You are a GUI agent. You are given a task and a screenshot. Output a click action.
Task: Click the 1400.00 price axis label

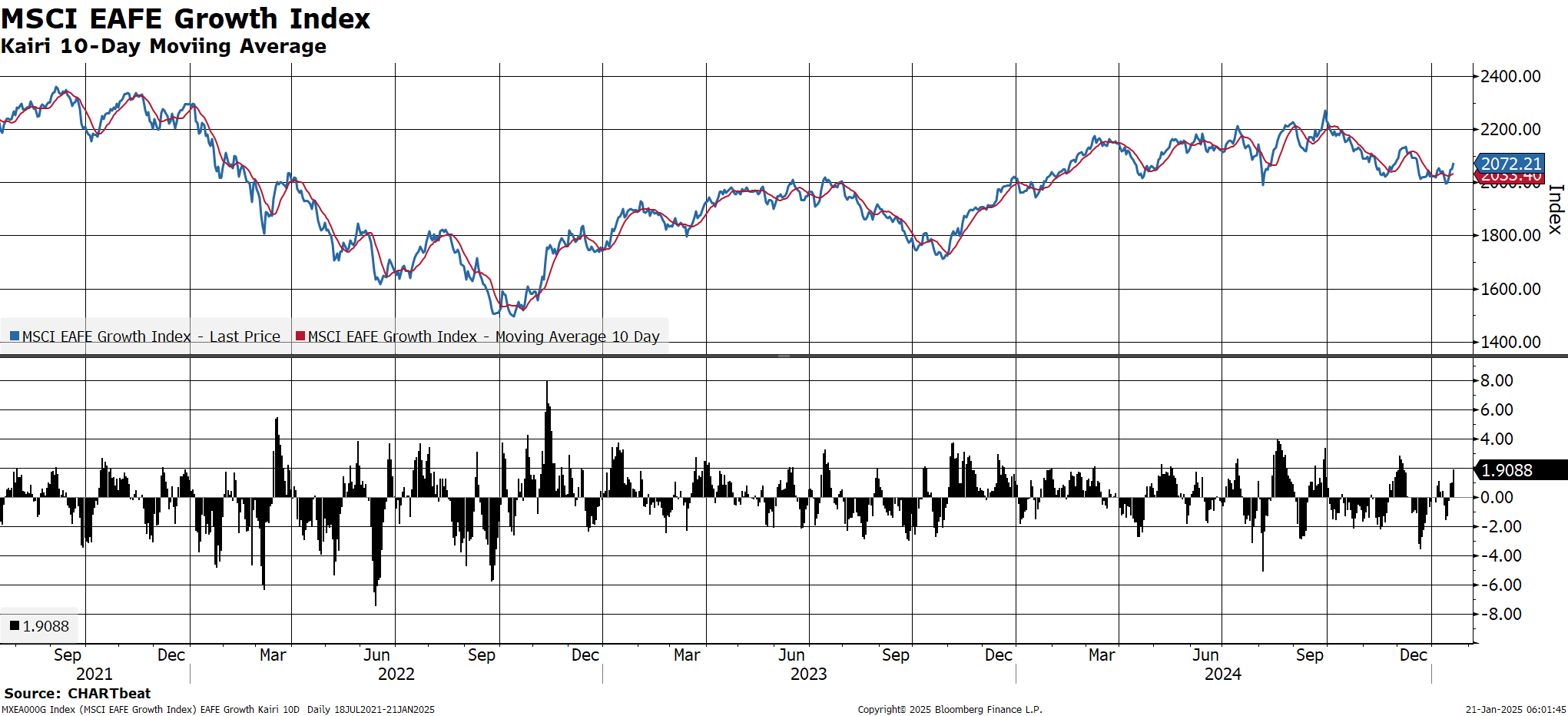tap(1510, 342)
